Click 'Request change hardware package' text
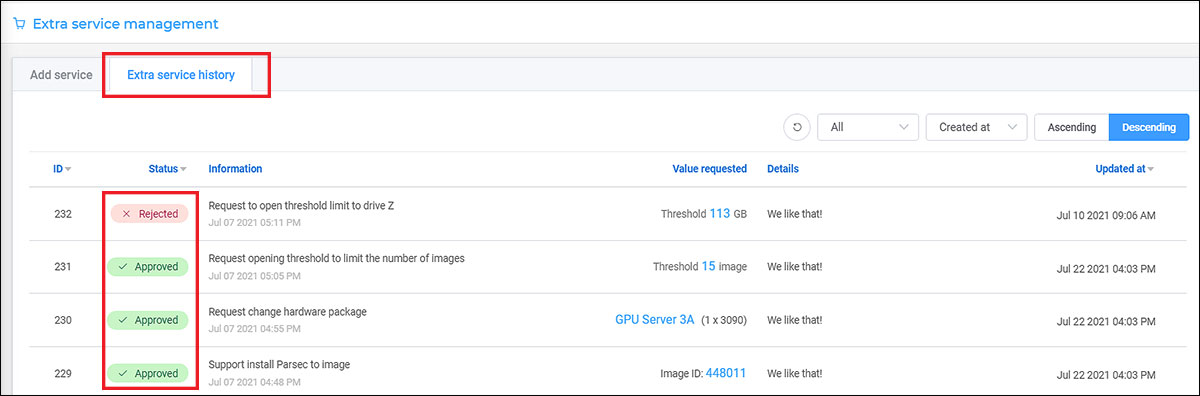The image size is (1200, 396). pyautogui.click(x=287, y=311)
